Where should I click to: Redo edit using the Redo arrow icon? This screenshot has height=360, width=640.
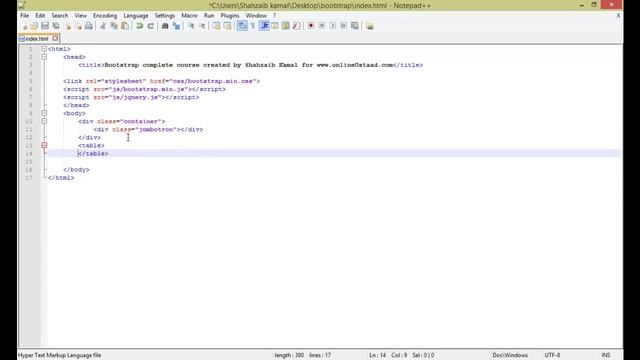pyautogui.click(x=151, y=26)
